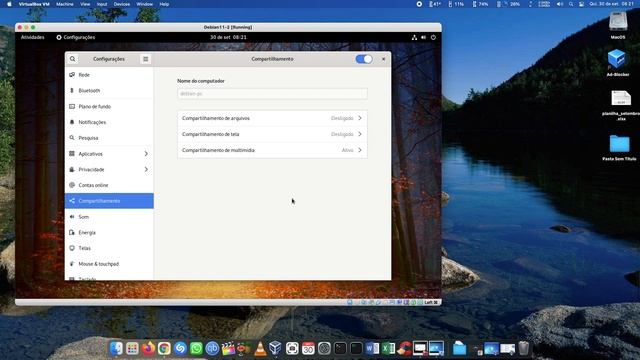Image resolution: width=640 pixels, height=360 pixels.
Task: Open the Help menu in VirtualBox
Action: 164,4
